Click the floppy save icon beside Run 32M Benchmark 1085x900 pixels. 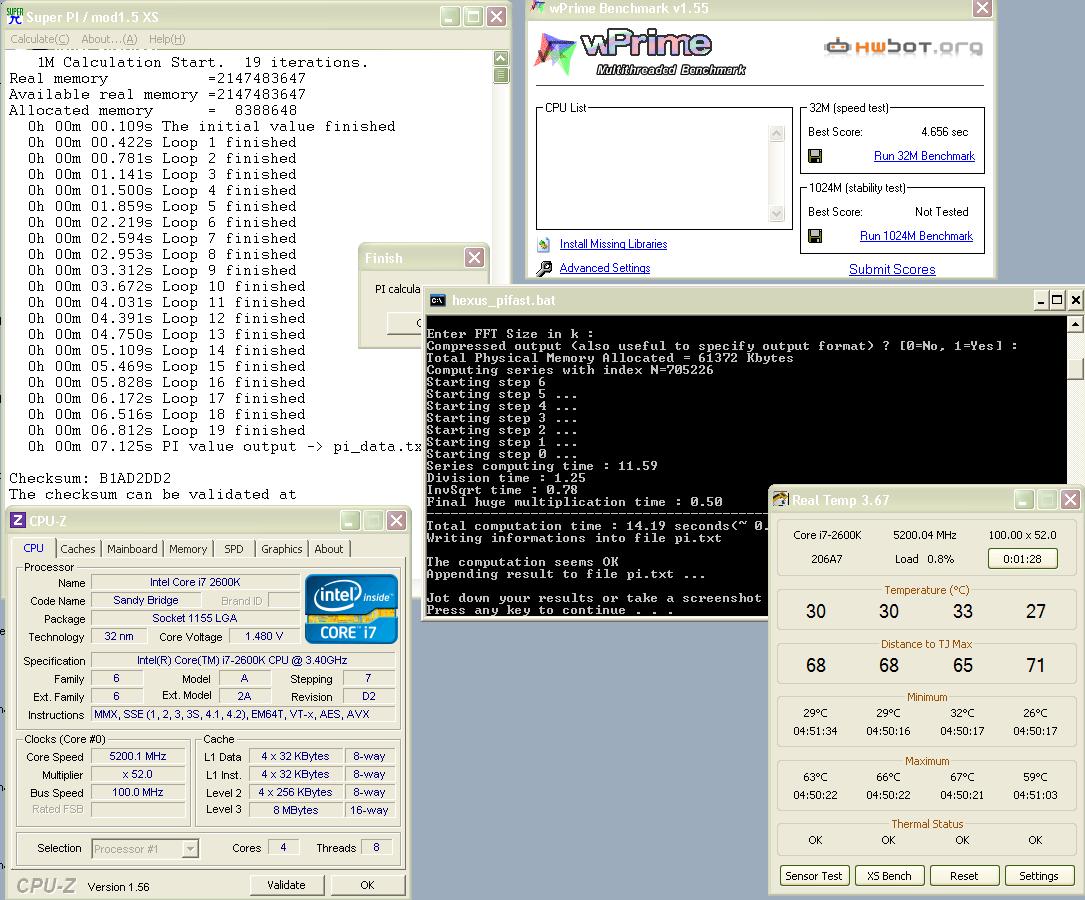point(815,156)
